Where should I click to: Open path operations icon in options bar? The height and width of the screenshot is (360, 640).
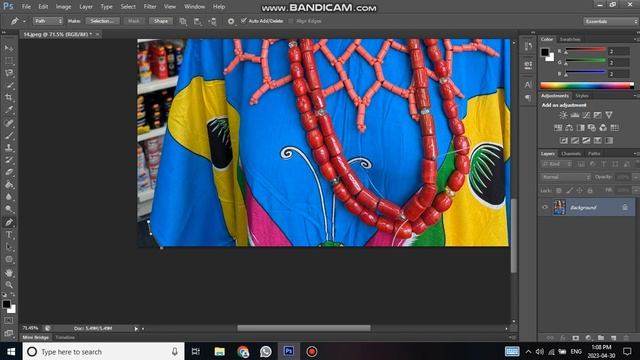(183, 21)
